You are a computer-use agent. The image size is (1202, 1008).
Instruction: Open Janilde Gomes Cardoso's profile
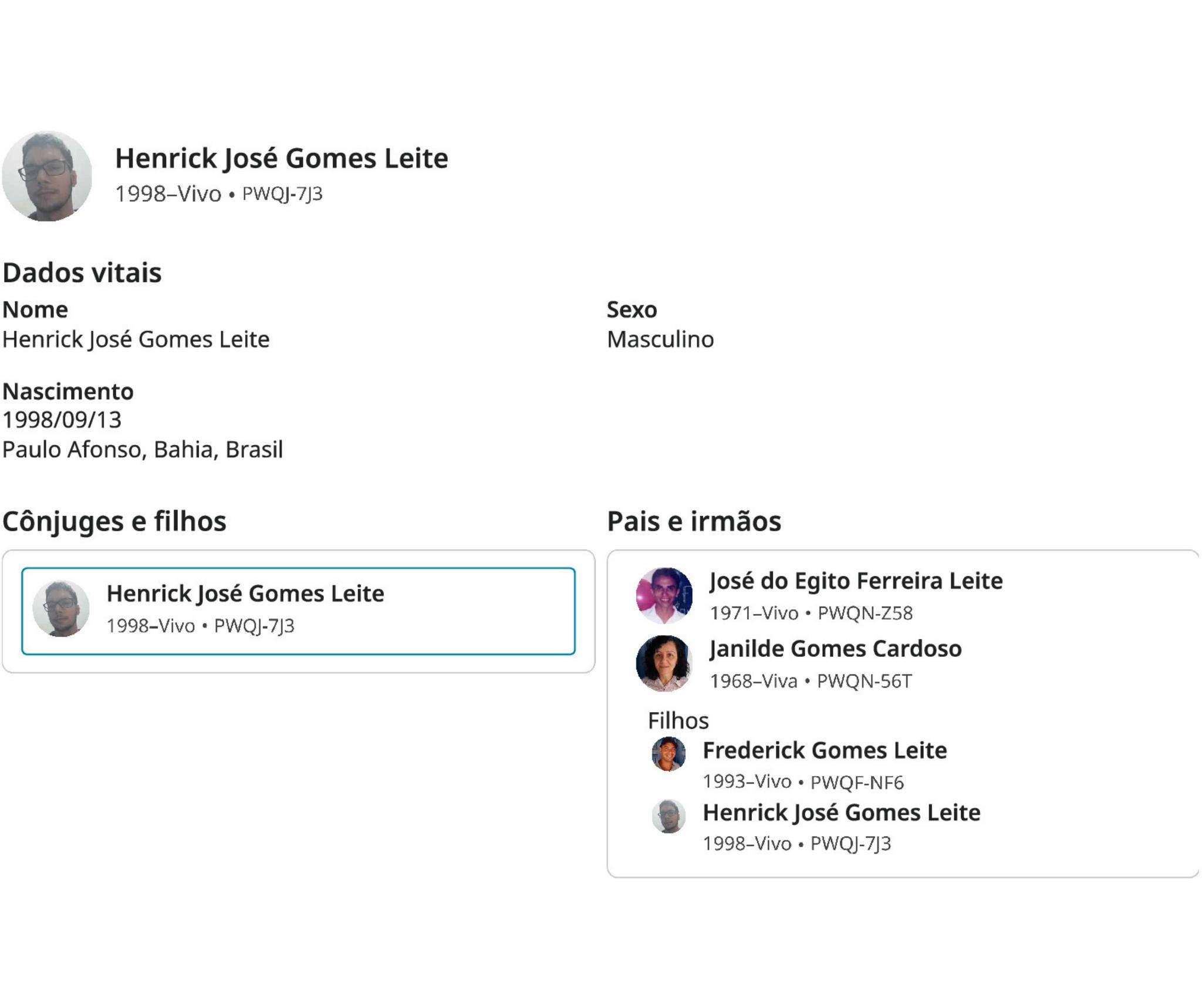(835, 649)
